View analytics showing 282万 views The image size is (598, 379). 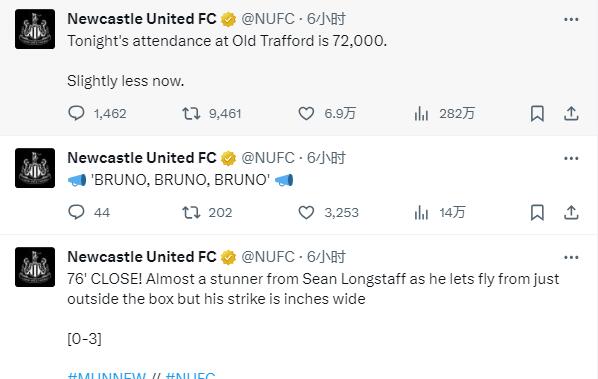(x=421, y=113)
